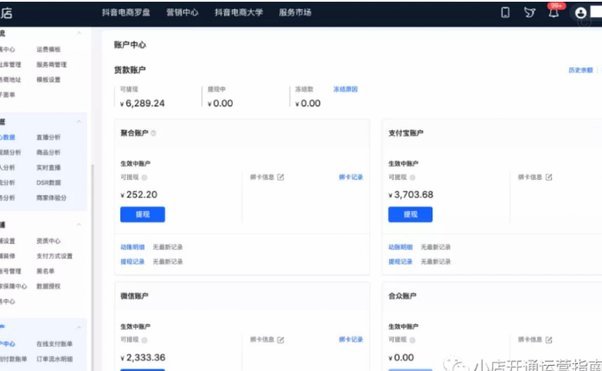Click the 252.20 balance in 聚合账户

click(x=139, y=195)
